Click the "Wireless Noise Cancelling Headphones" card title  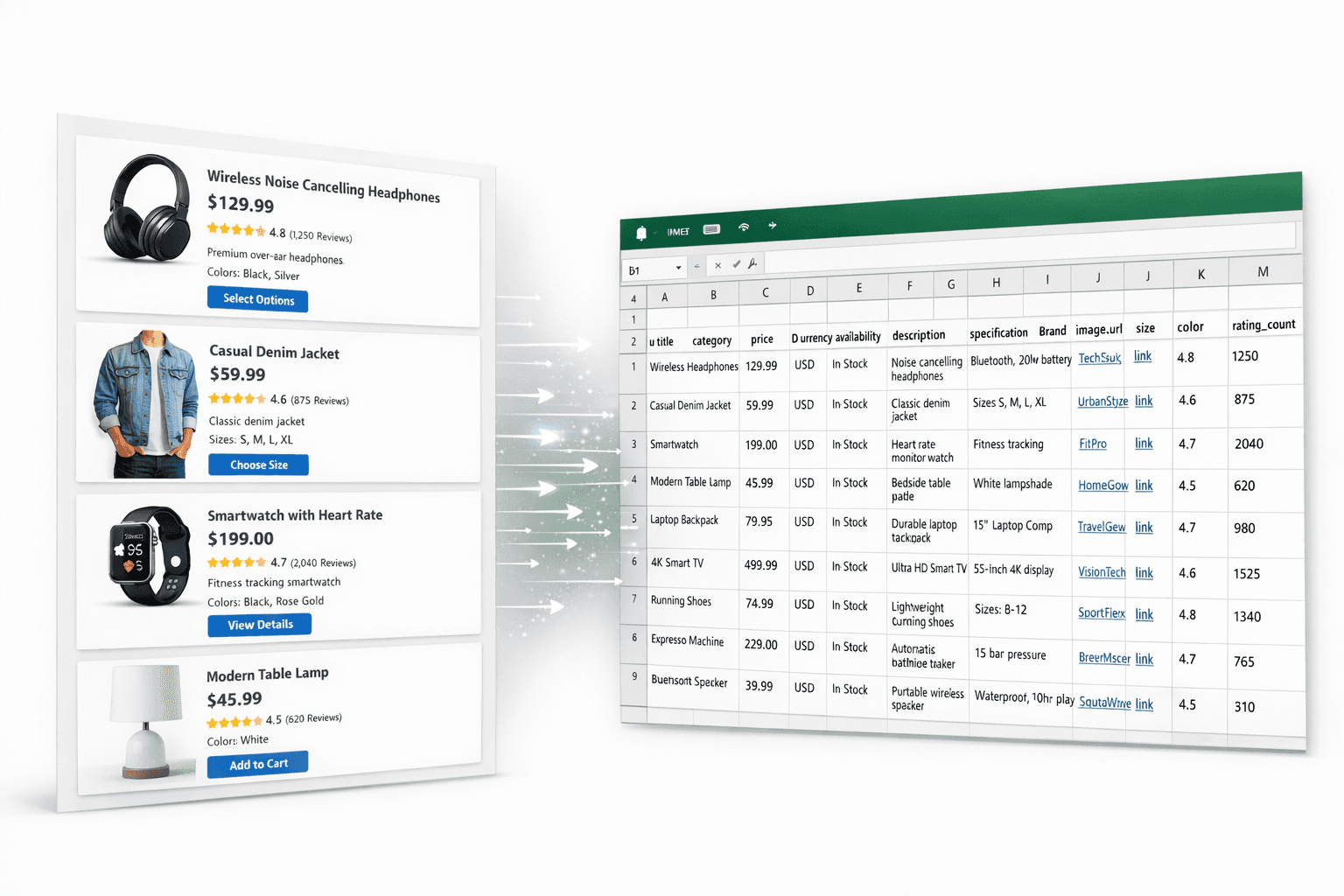click(x=324, y=186)
